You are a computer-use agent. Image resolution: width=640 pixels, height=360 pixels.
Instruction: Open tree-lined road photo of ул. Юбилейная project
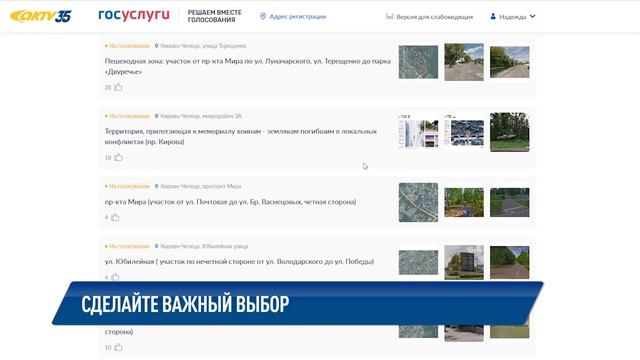click(510, 262)
